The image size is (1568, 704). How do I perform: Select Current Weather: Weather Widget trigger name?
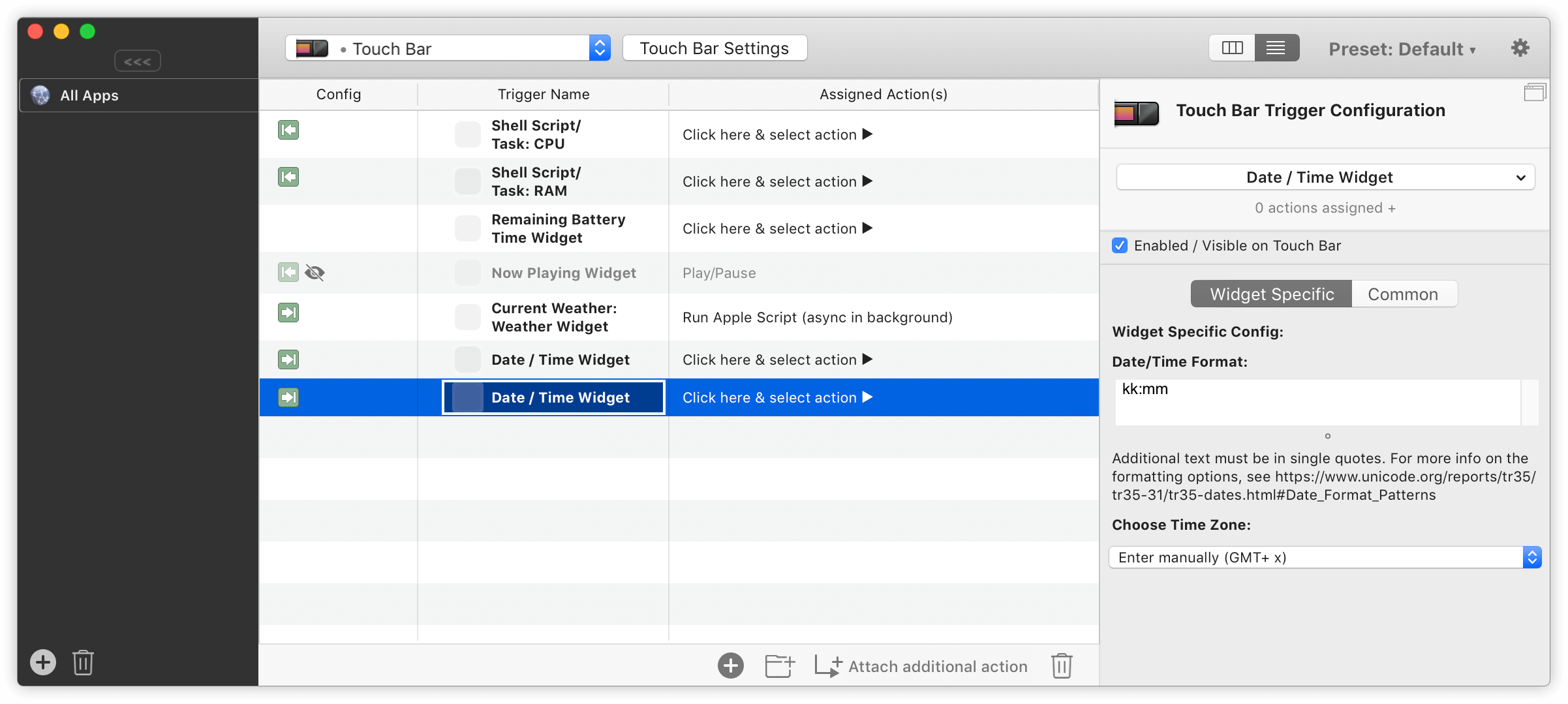tap(554, 317)
